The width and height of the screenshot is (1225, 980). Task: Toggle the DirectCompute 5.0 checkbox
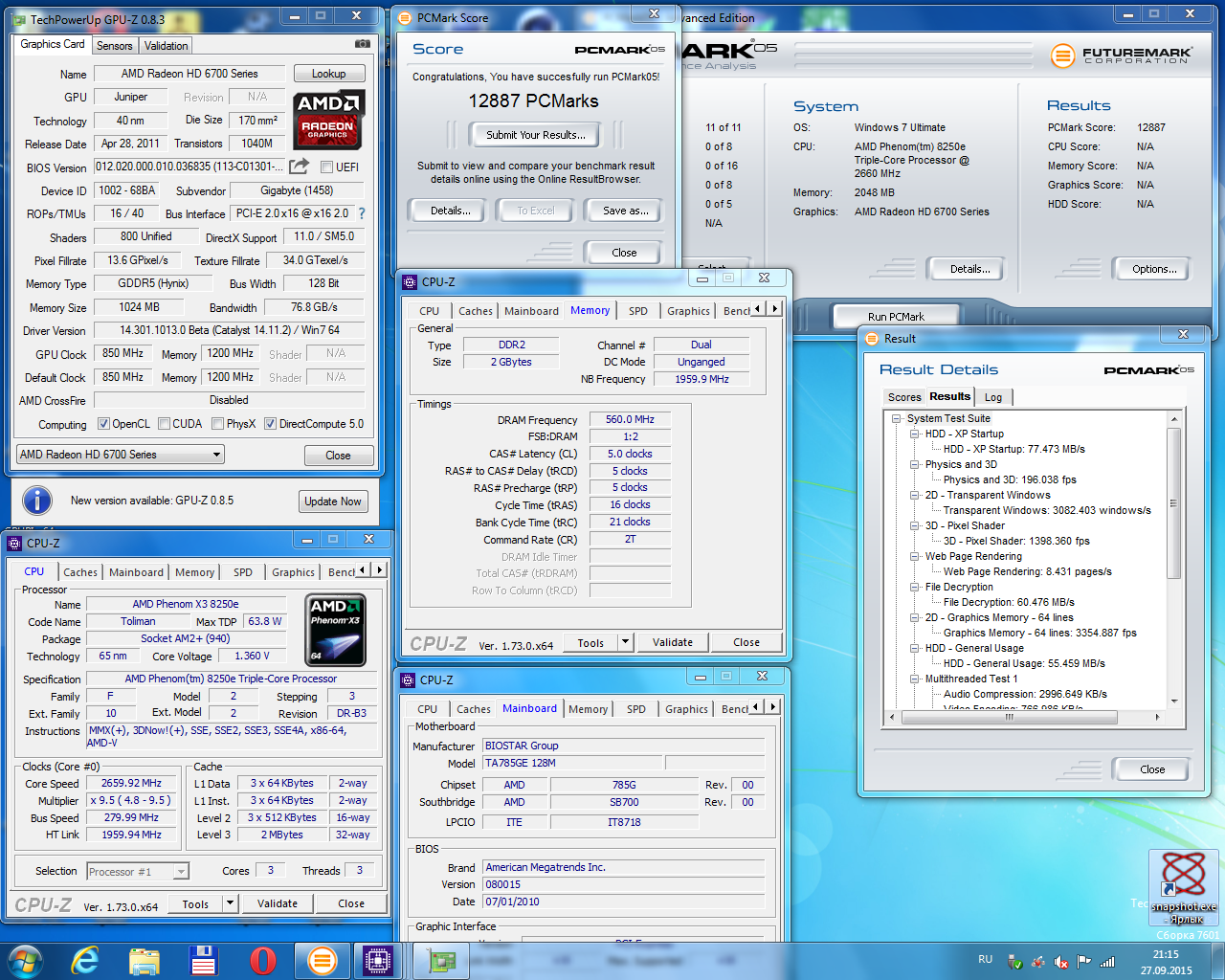pyautogui.click(x=271, y=424)
